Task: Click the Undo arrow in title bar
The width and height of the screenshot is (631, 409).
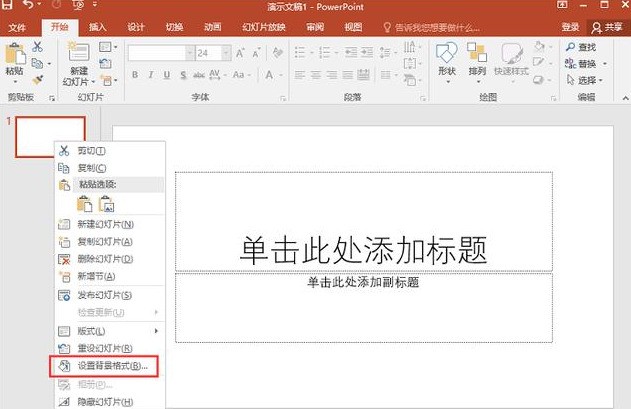Action: coord(27,7)
